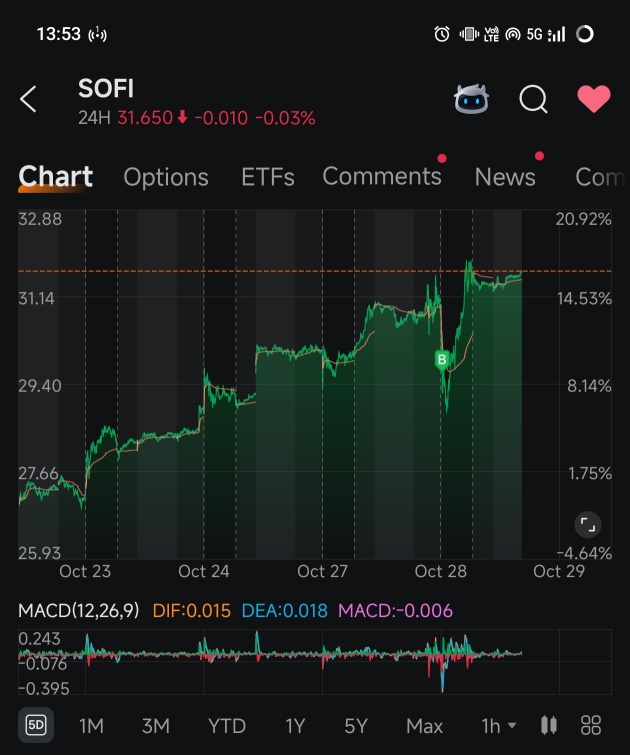
Task: Select the Max range button
Action: (424, 725)
